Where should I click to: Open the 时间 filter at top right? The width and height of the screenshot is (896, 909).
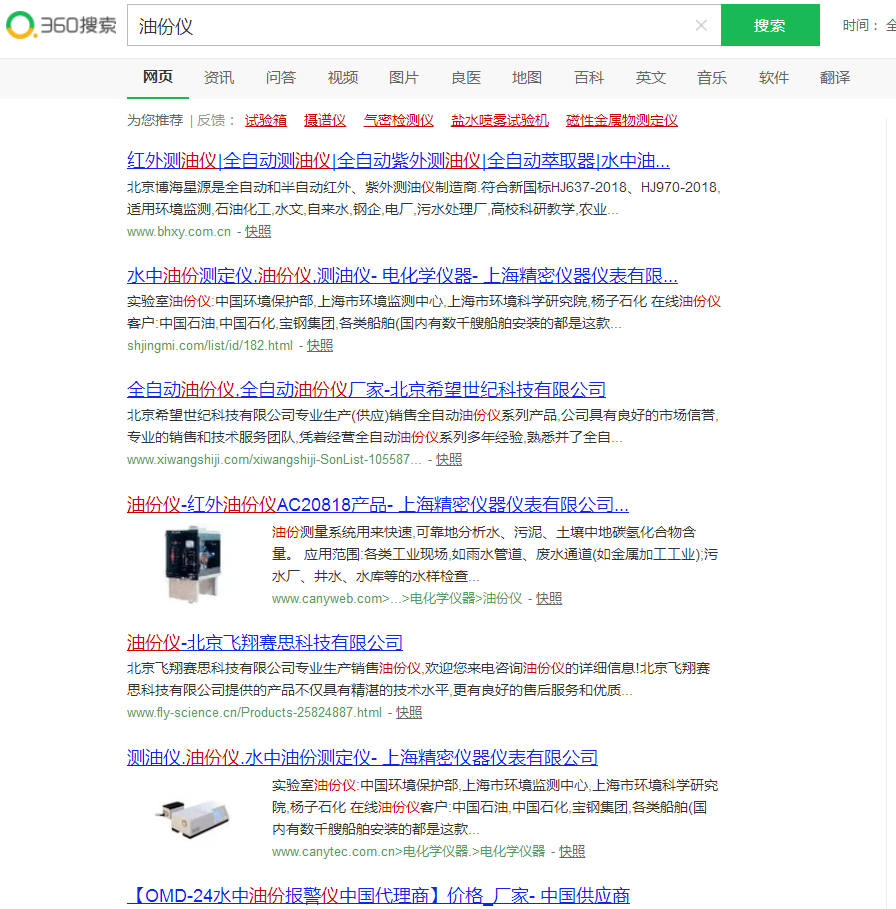coord(869,25)
